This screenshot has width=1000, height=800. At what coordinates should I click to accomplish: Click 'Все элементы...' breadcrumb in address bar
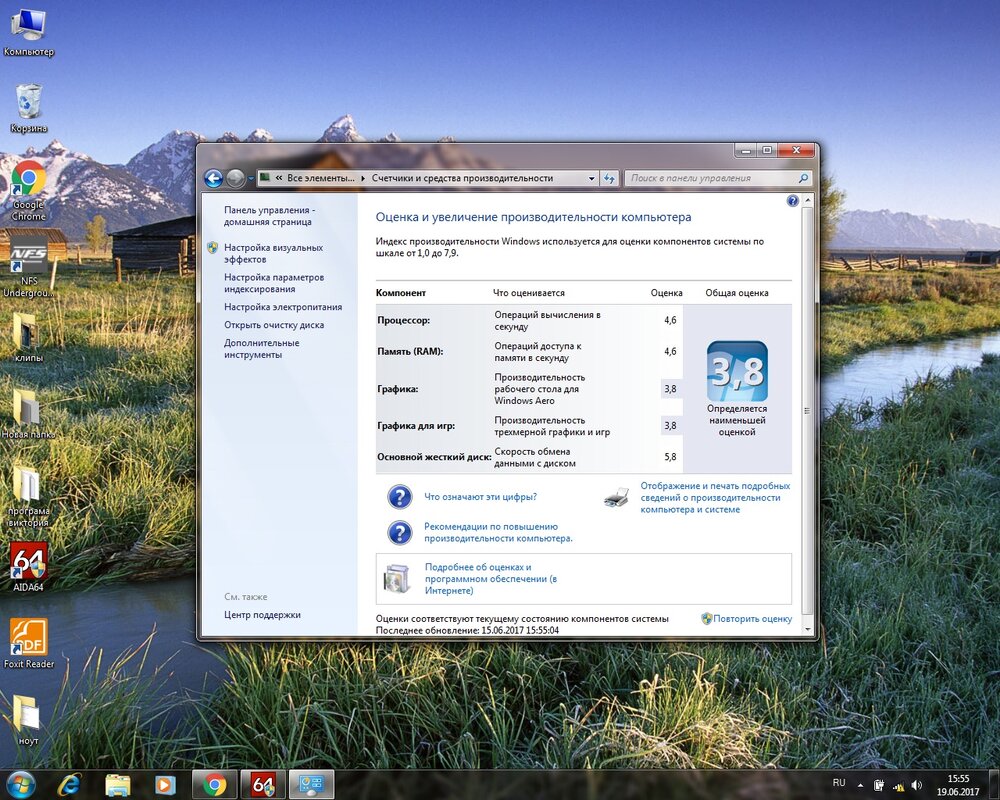320,178
